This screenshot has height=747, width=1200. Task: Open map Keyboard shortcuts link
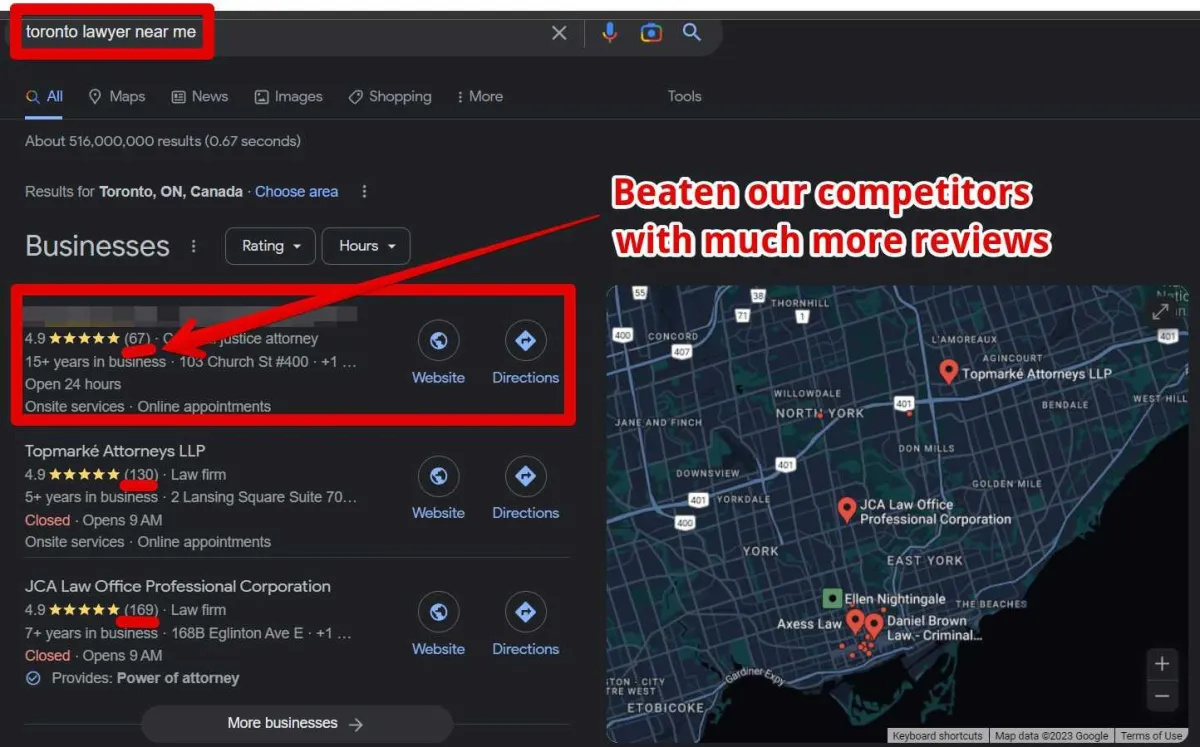click(x=937, y=736)
